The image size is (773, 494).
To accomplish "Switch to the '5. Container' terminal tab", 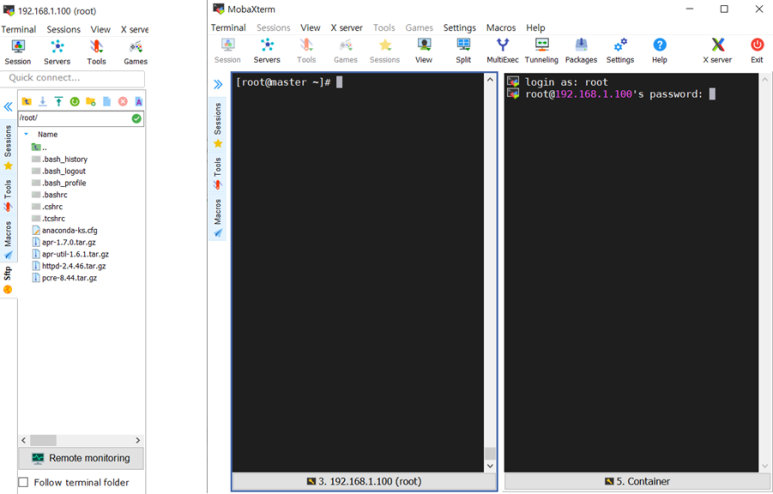I will point(637,481).
